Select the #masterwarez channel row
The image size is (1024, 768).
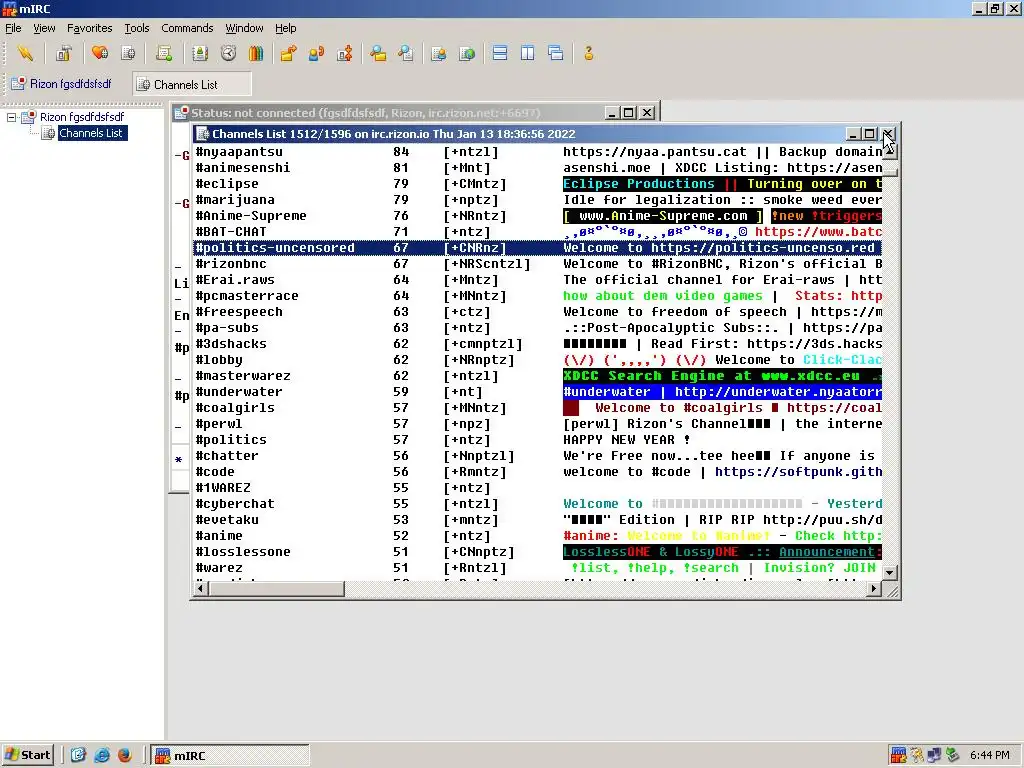(x=538, y=376)
